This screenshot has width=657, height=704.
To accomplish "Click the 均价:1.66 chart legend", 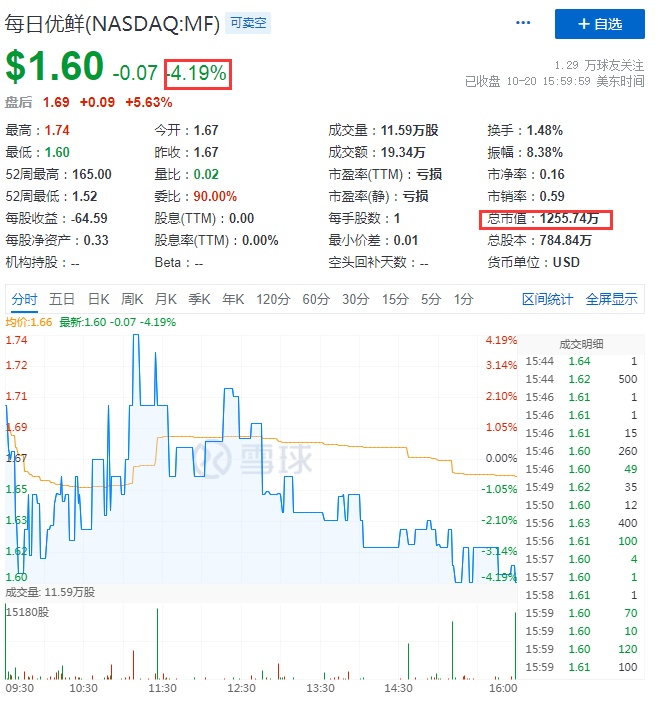I will [29, 322].
